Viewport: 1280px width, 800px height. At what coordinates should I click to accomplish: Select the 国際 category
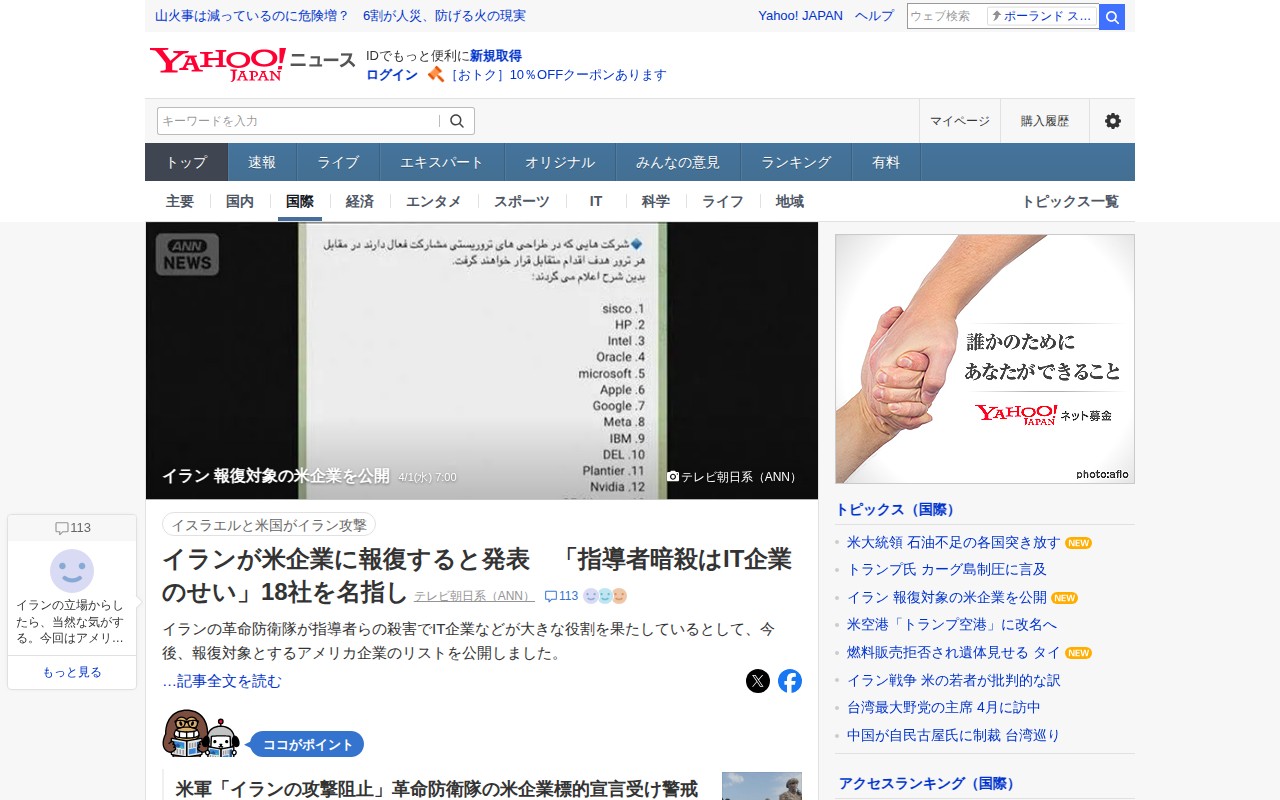300,201
